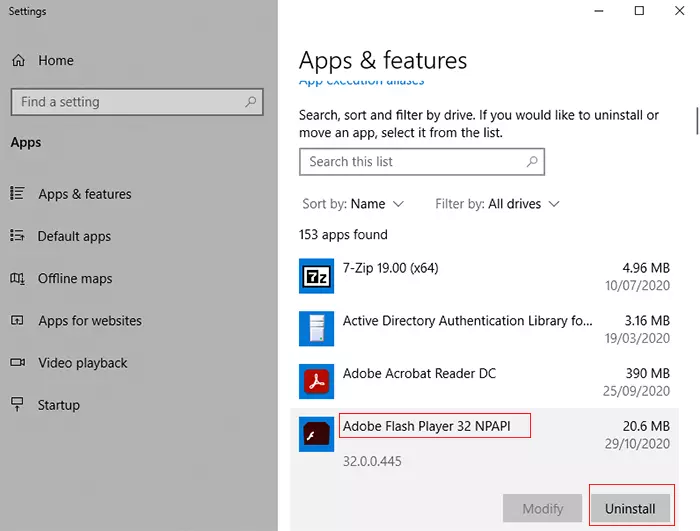
Task: Follow the App execution aliases link
Action: pos(362,81)
